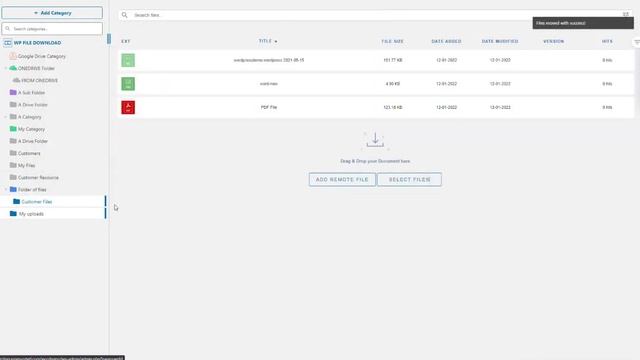640x360 pixels.
Task: Click the search files magnifier icon
Action: (x=124, y=15)
